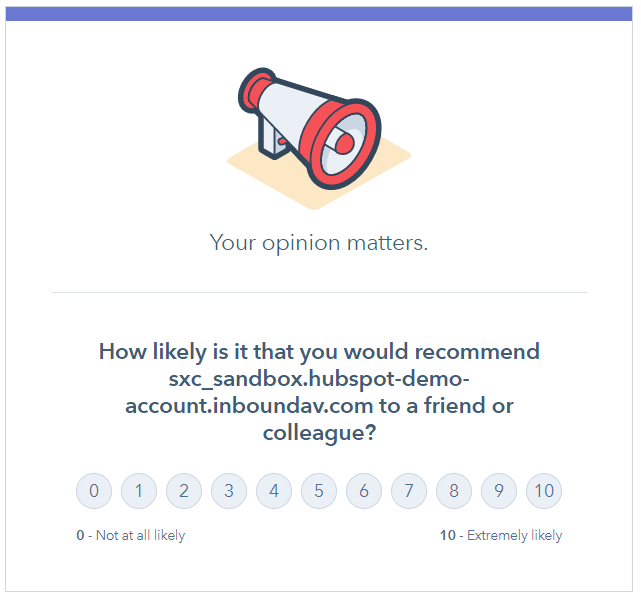Image resolution: width=641 pixels, height=597 pixels.
Task: Pick rating 2 circle
Action: click(x=184, y=491)
